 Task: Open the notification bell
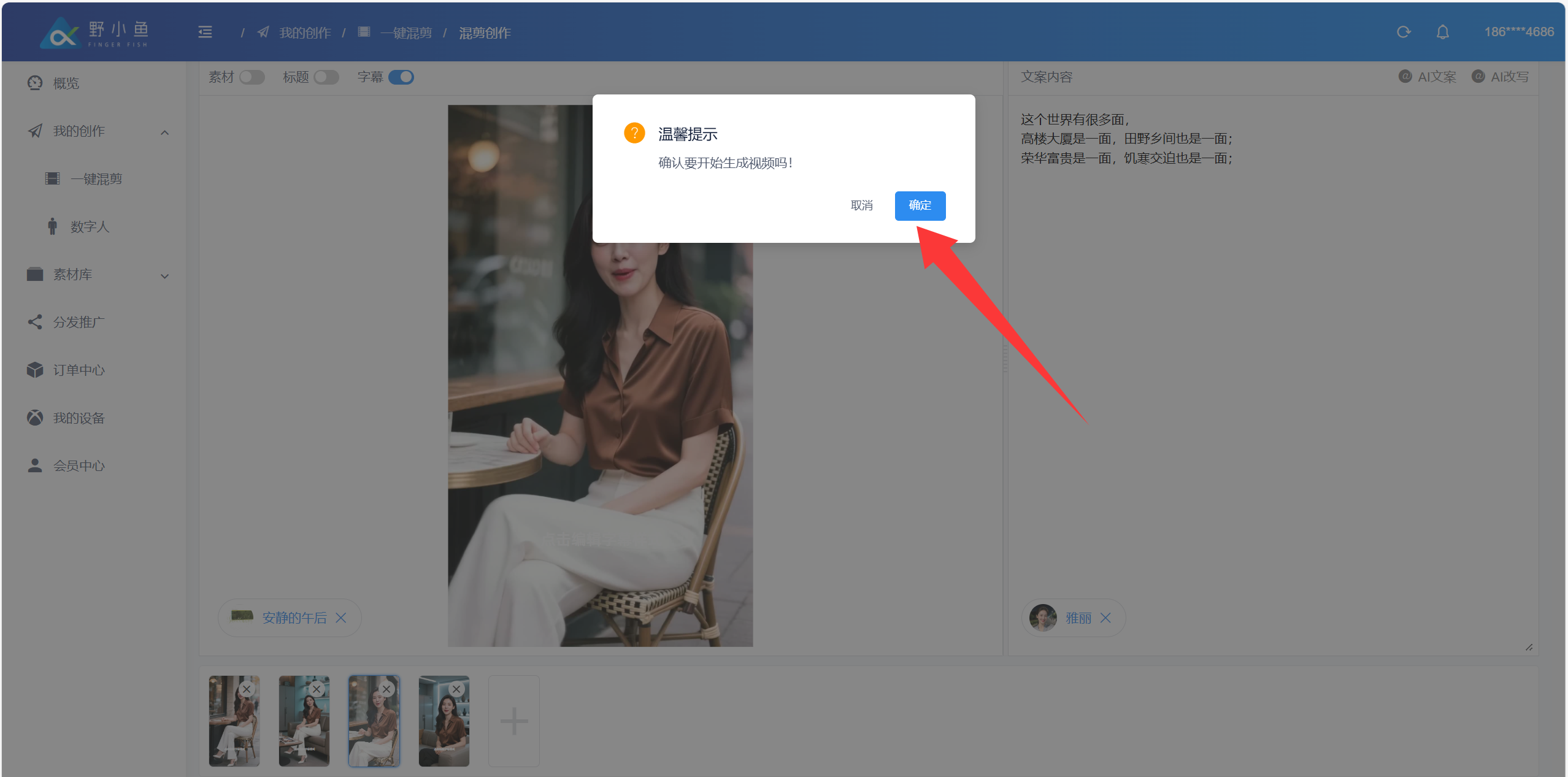pos(1442,32)
